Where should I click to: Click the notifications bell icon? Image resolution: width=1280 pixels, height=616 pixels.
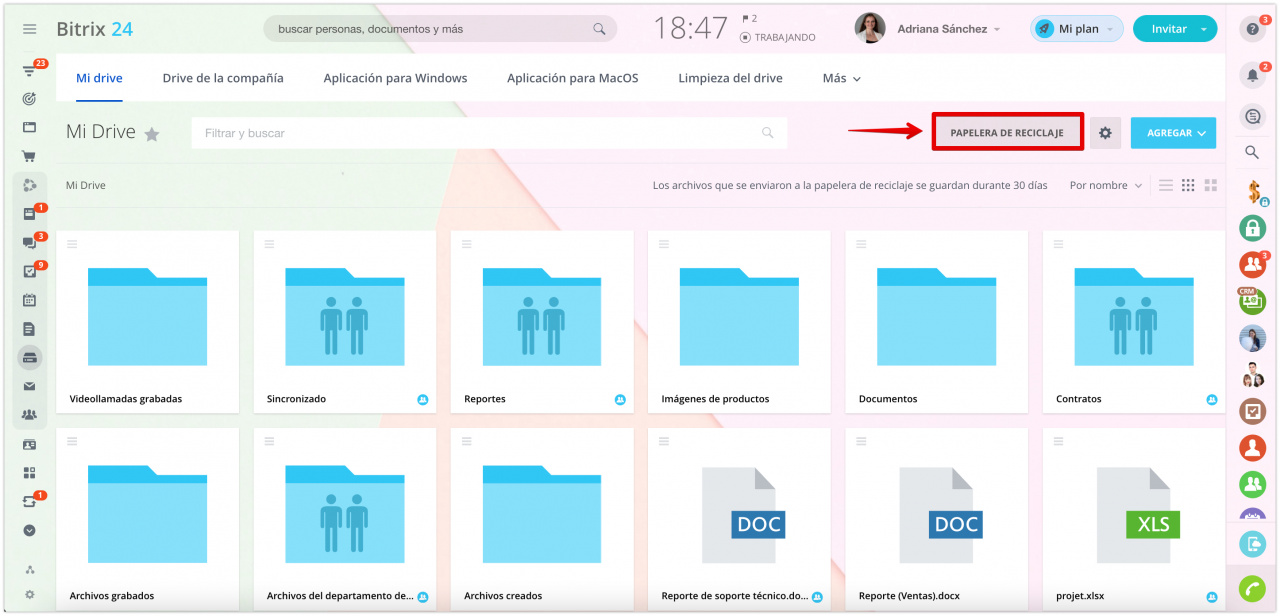pos(1252,75)
